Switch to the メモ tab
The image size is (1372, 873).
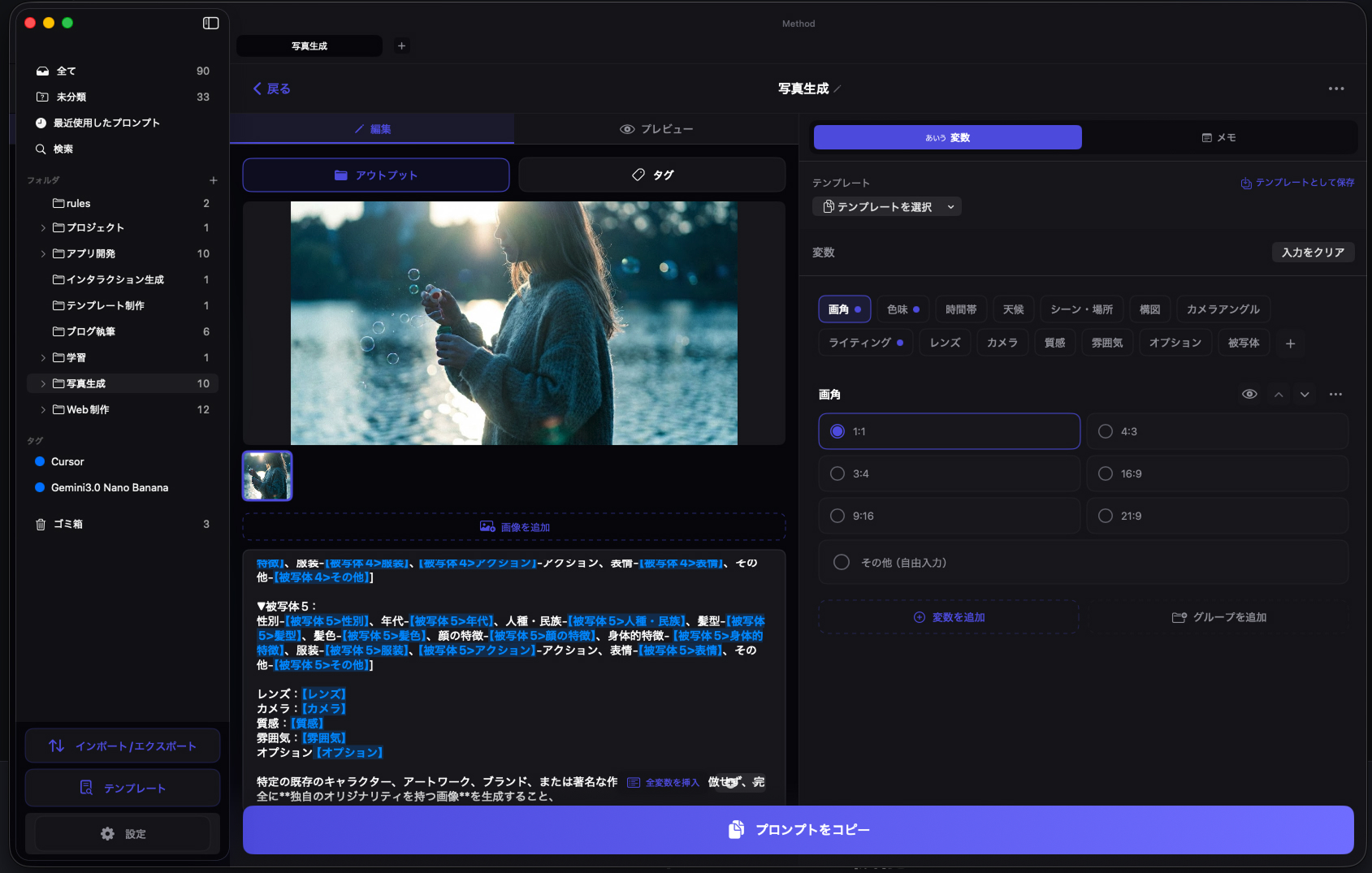pyautogui.click(x=1218, y=137)
